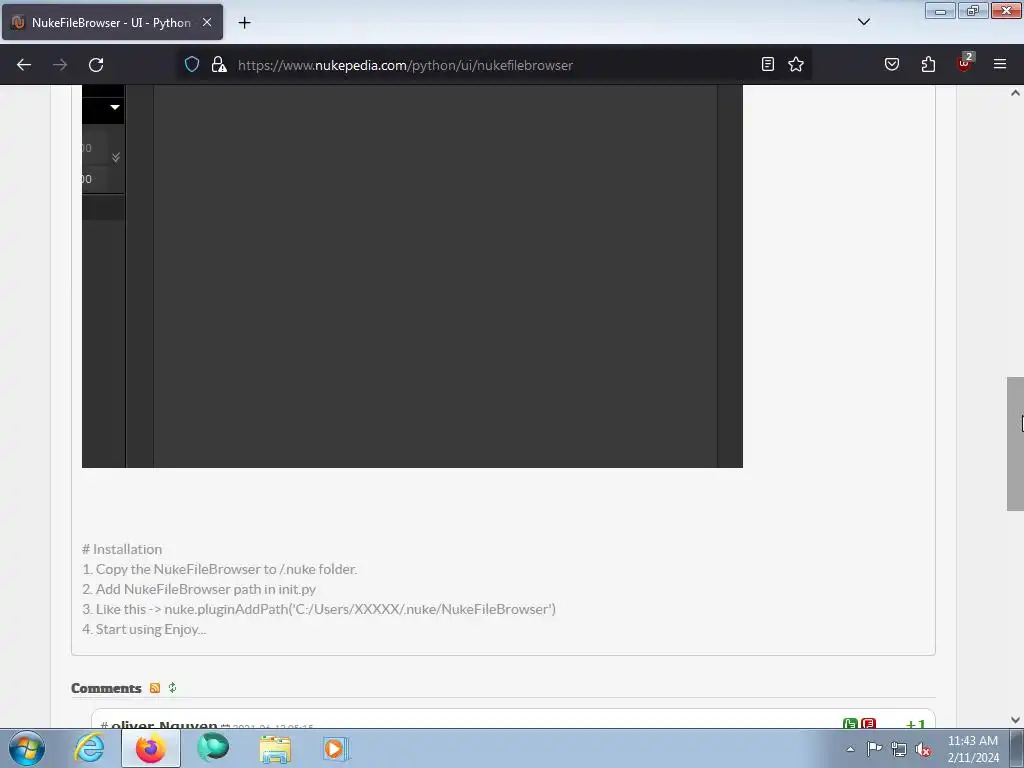1024x768 pixels.
Task: Reload the current Nukepedia page
Action: point(96,65)
